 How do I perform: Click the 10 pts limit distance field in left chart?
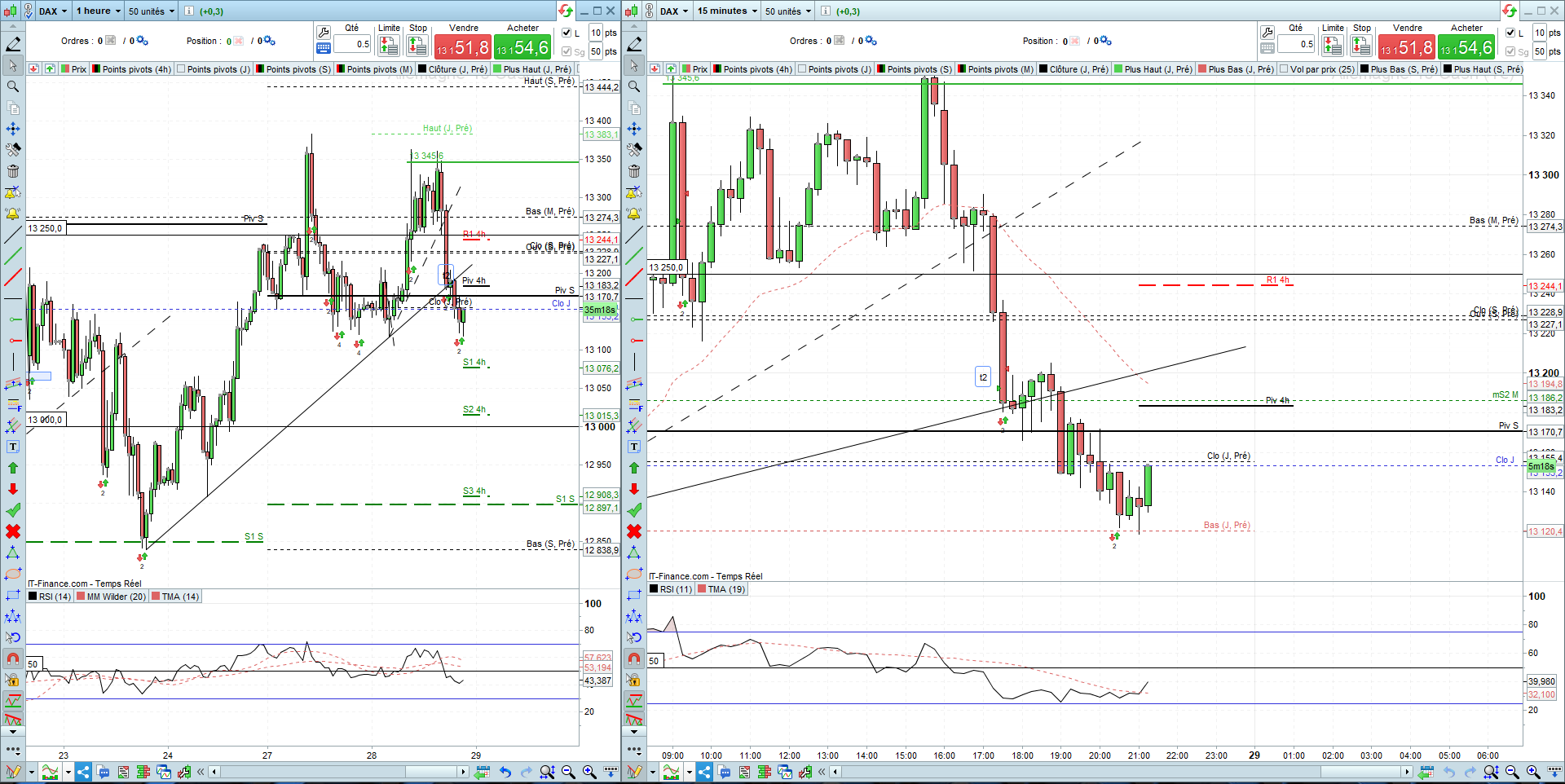pyautogui.click(x=596, y=33)
